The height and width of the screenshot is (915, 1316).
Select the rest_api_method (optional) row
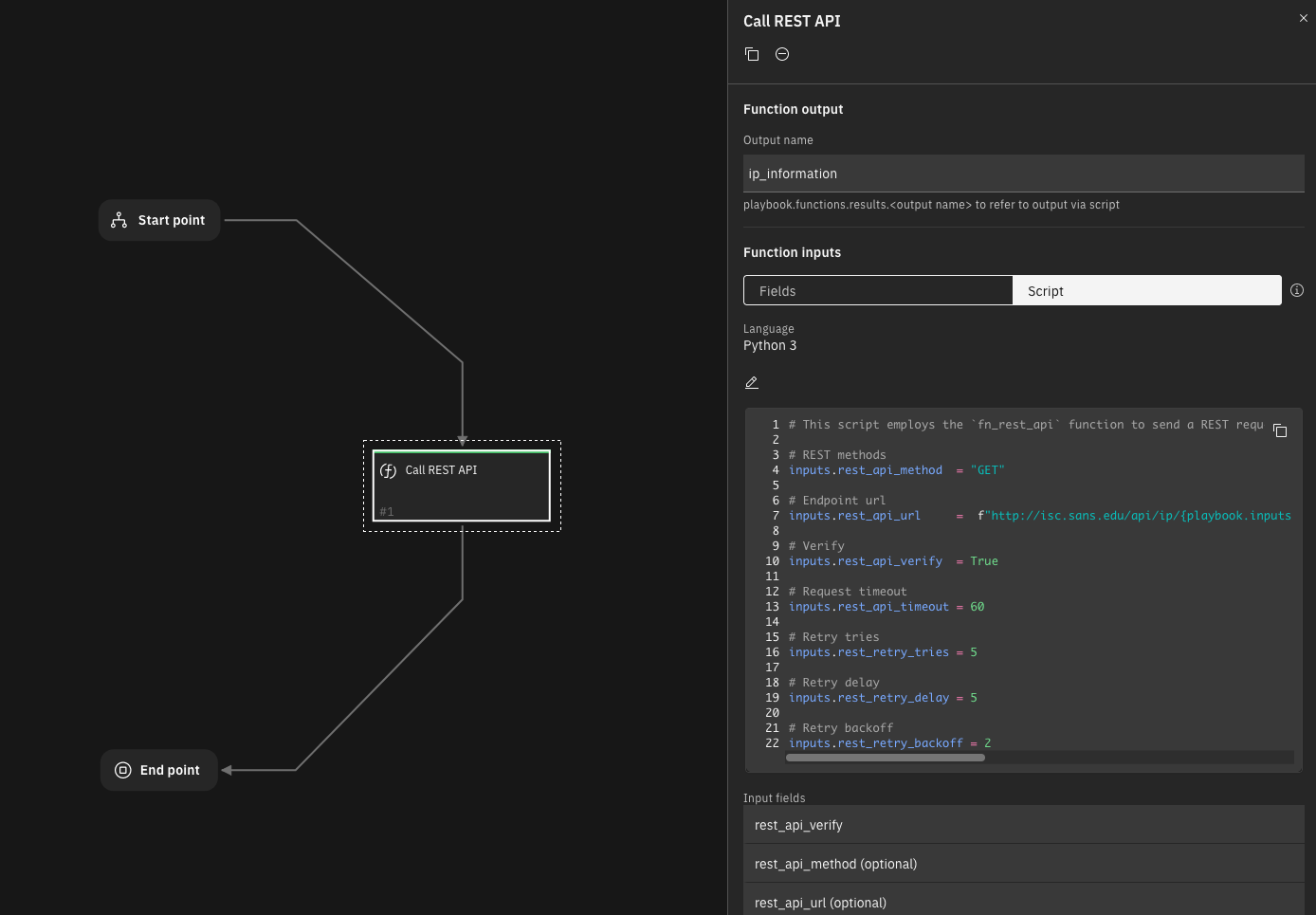[x=1023, y=864]
